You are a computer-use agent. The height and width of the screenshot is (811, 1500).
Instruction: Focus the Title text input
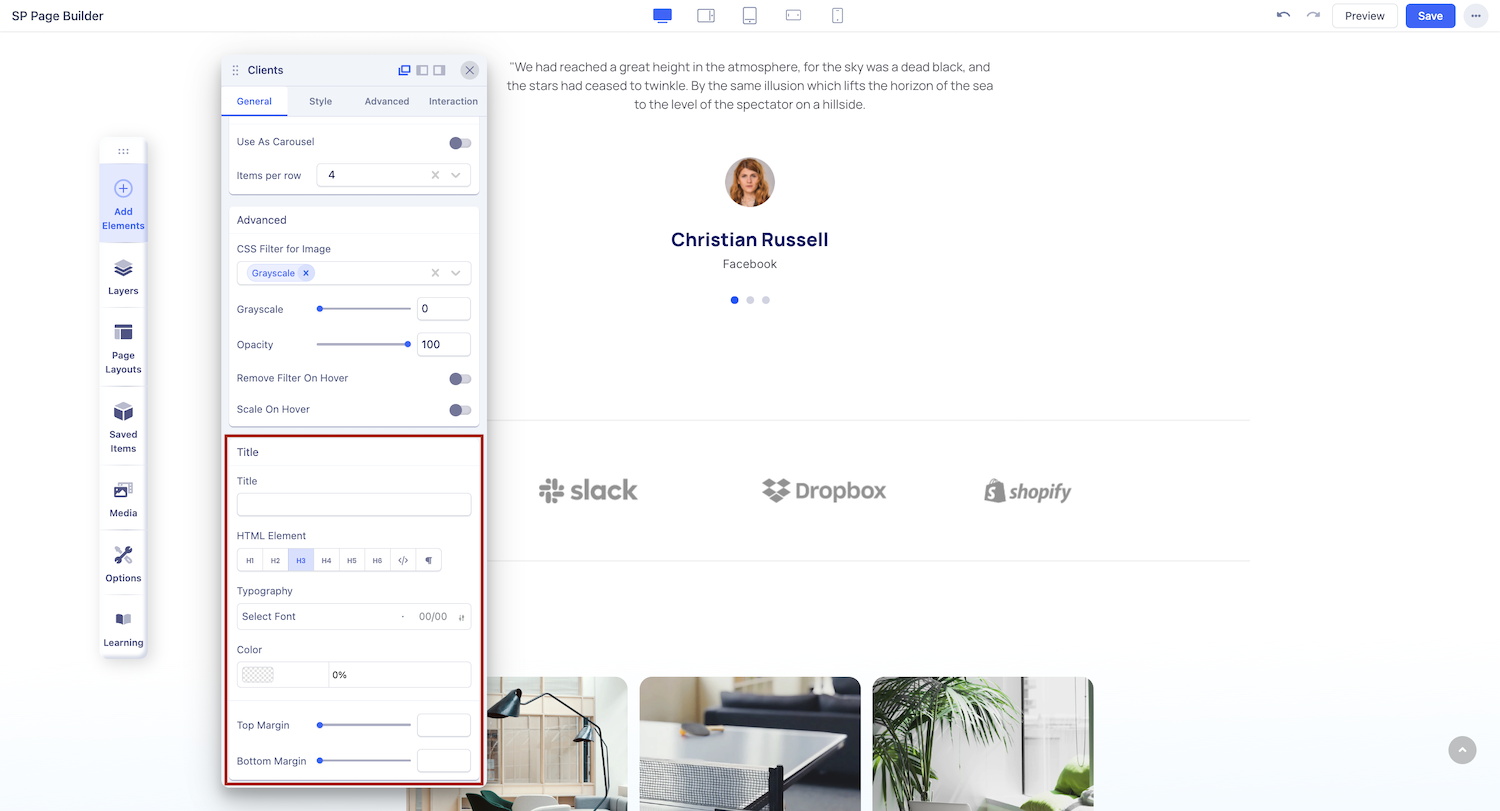pos(354,505)
